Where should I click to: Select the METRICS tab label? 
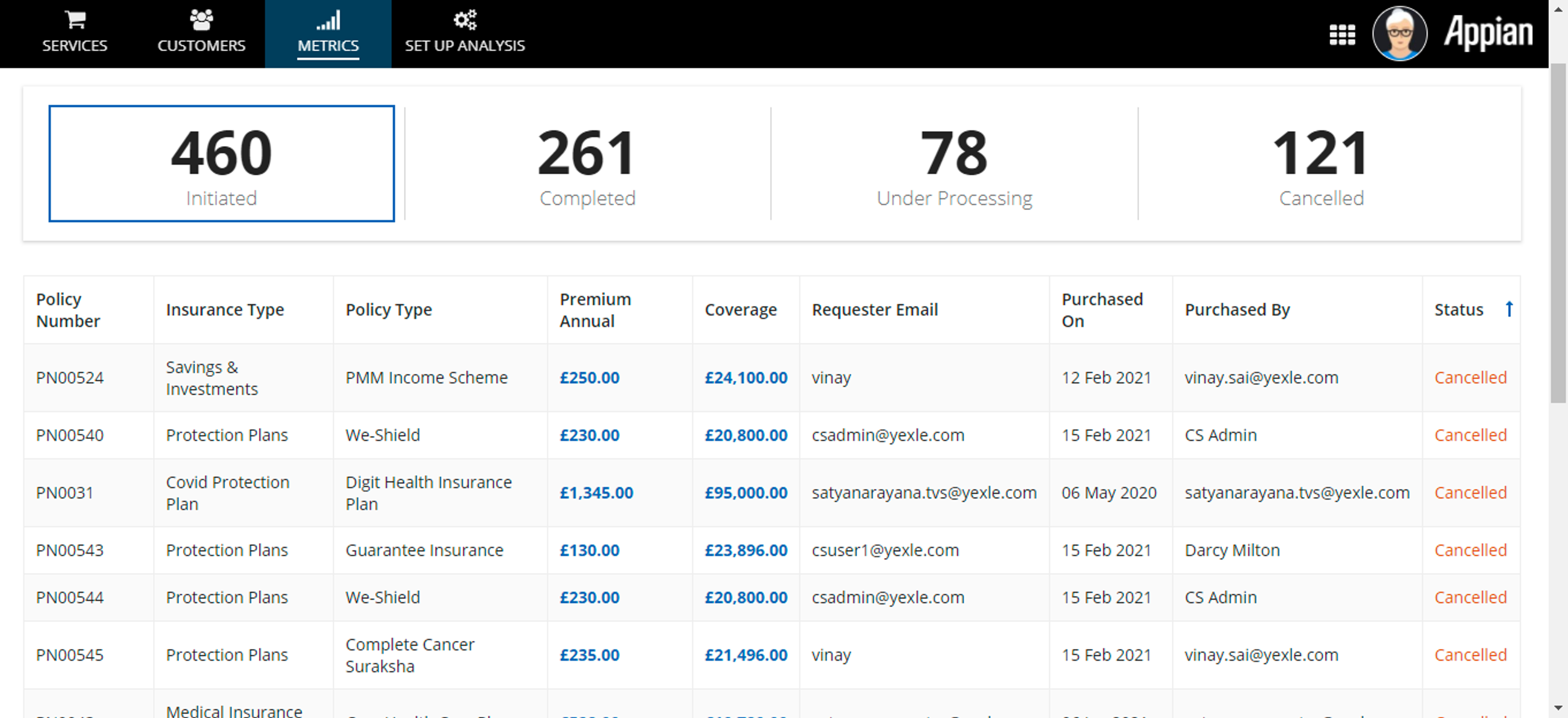click(x=328, y=46)
